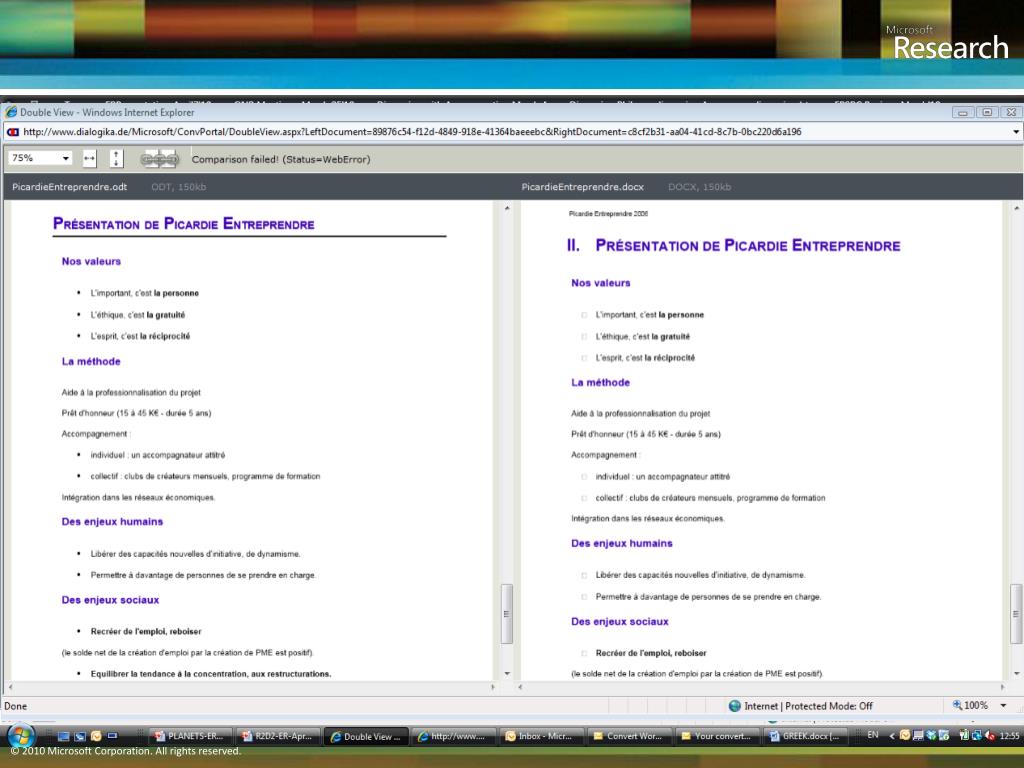This screenshot has width=1024, height=768.
Task: Click Des enjeux sociaux heading in right document
Action: [620, 622]
